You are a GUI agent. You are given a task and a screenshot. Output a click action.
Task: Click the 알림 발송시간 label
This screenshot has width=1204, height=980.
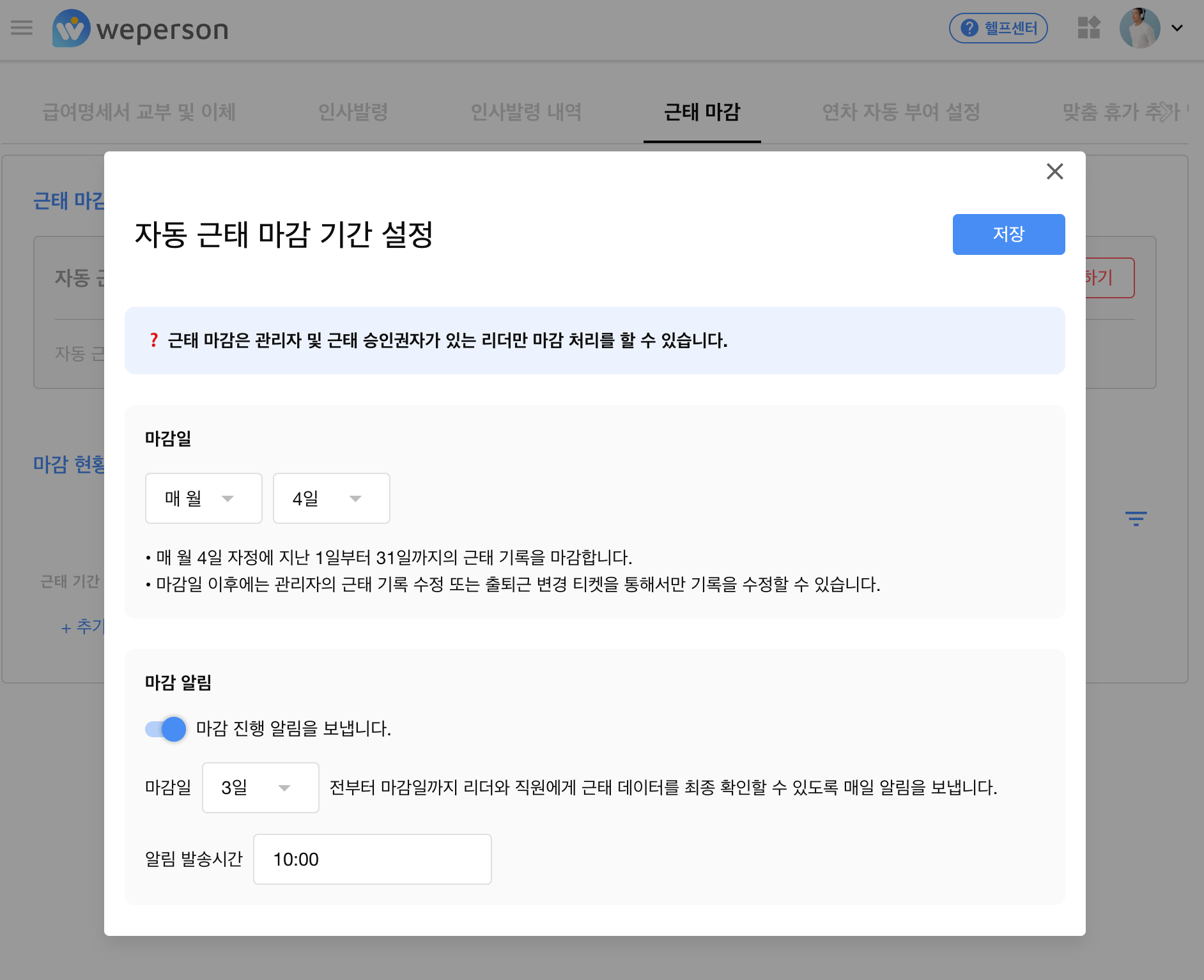(x=194, y=859)
